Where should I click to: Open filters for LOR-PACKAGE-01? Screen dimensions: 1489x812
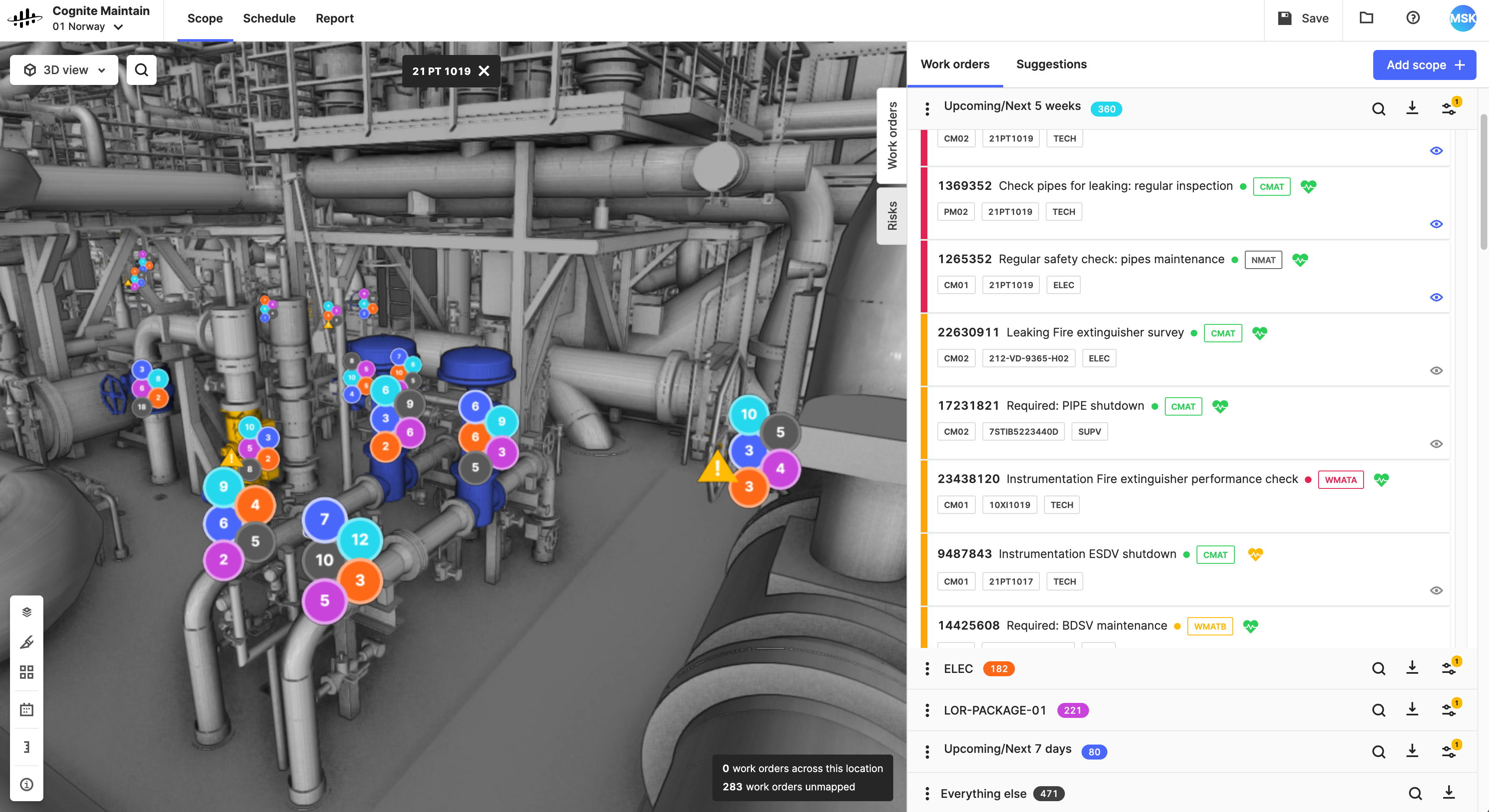pos(1449,710)
